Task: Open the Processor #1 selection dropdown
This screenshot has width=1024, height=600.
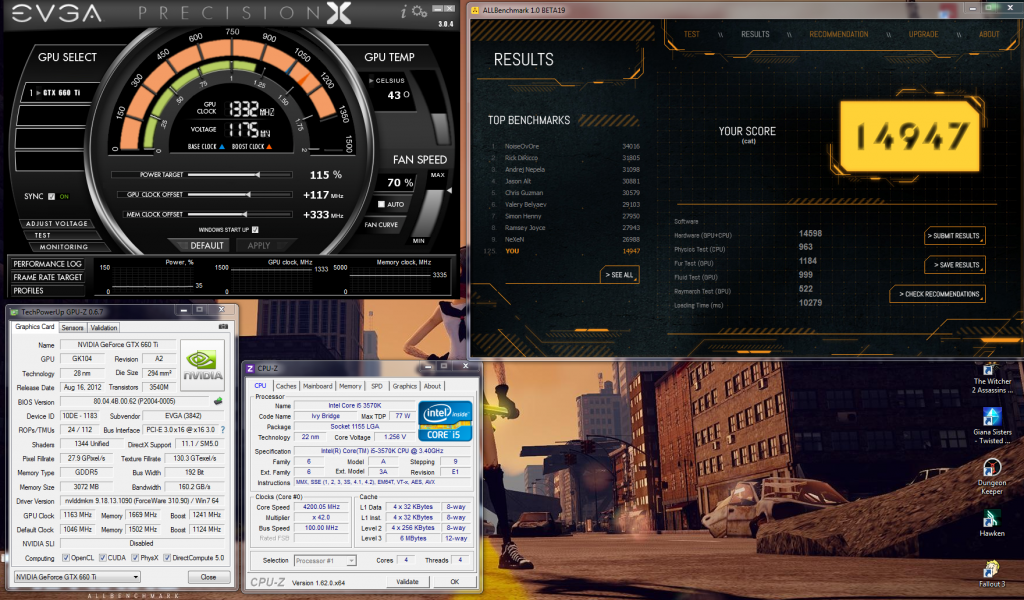Action: (325, 560)
